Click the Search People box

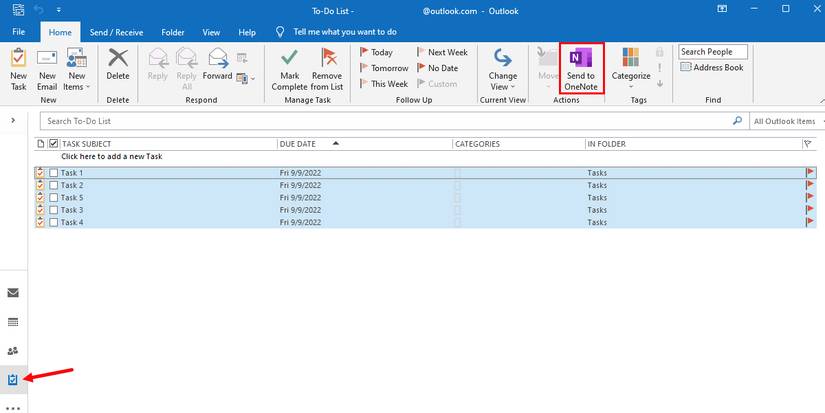[713, 52]
